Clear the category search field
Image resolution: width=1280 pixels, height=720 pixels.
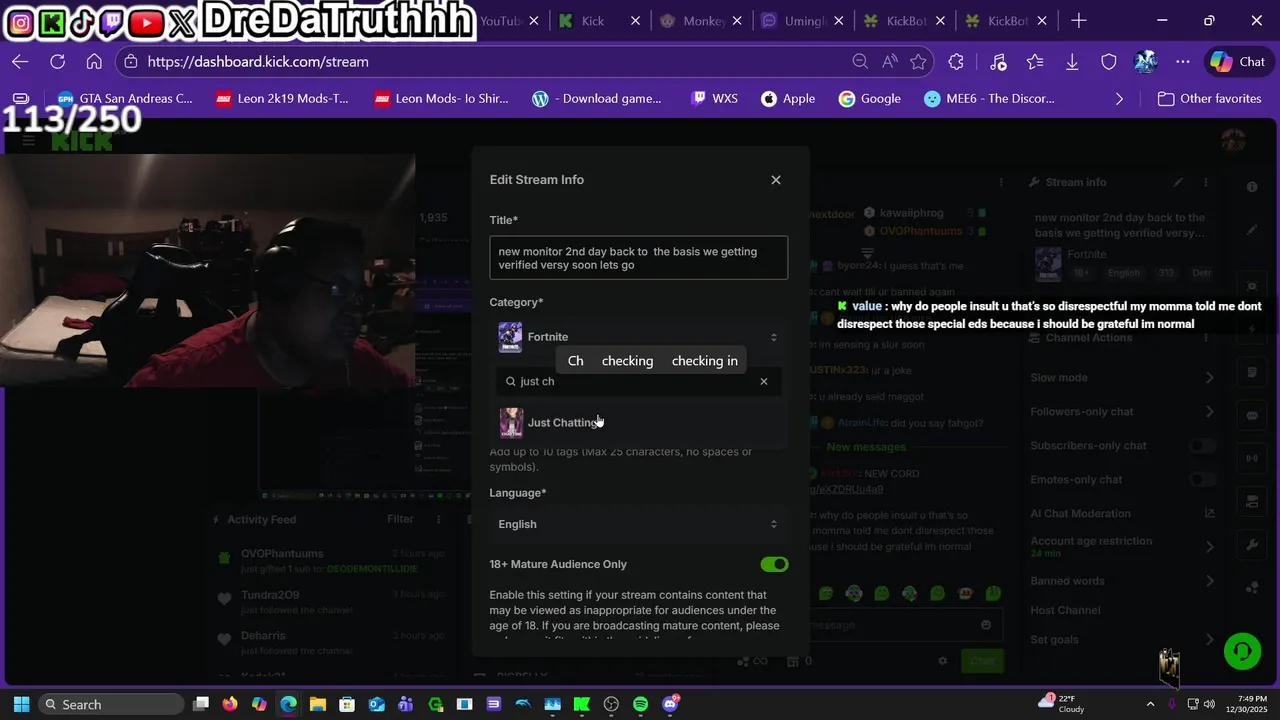click(x=764, y=381)
